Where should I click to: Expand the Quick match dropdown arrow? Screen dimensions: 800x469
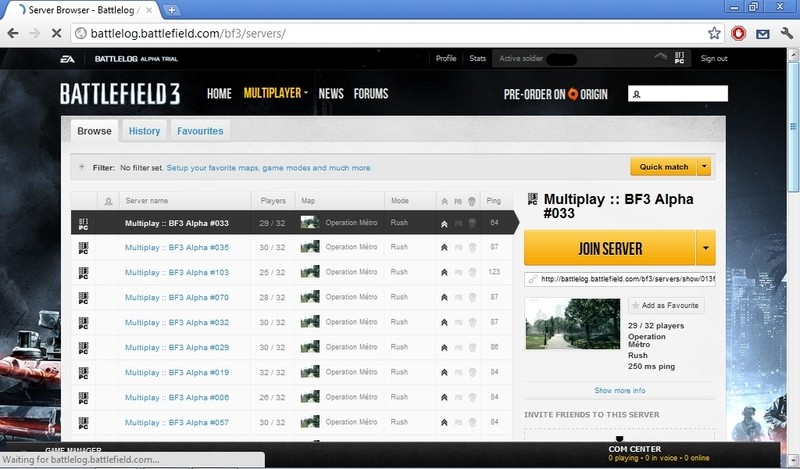click(704, 167)
